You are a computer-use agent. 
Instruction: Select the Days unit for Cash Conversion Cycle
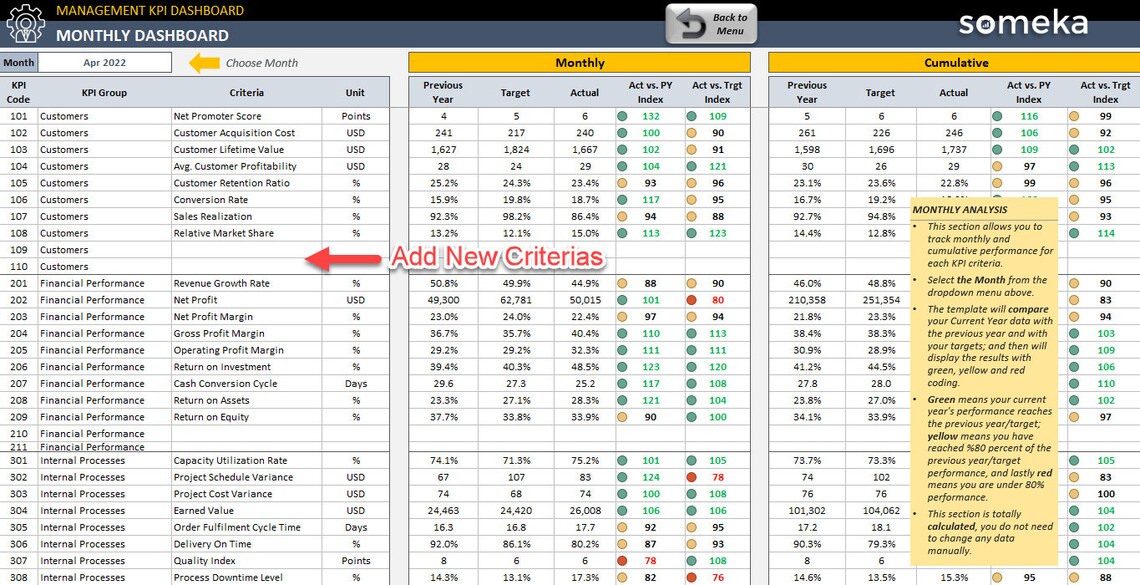[356, 383]
